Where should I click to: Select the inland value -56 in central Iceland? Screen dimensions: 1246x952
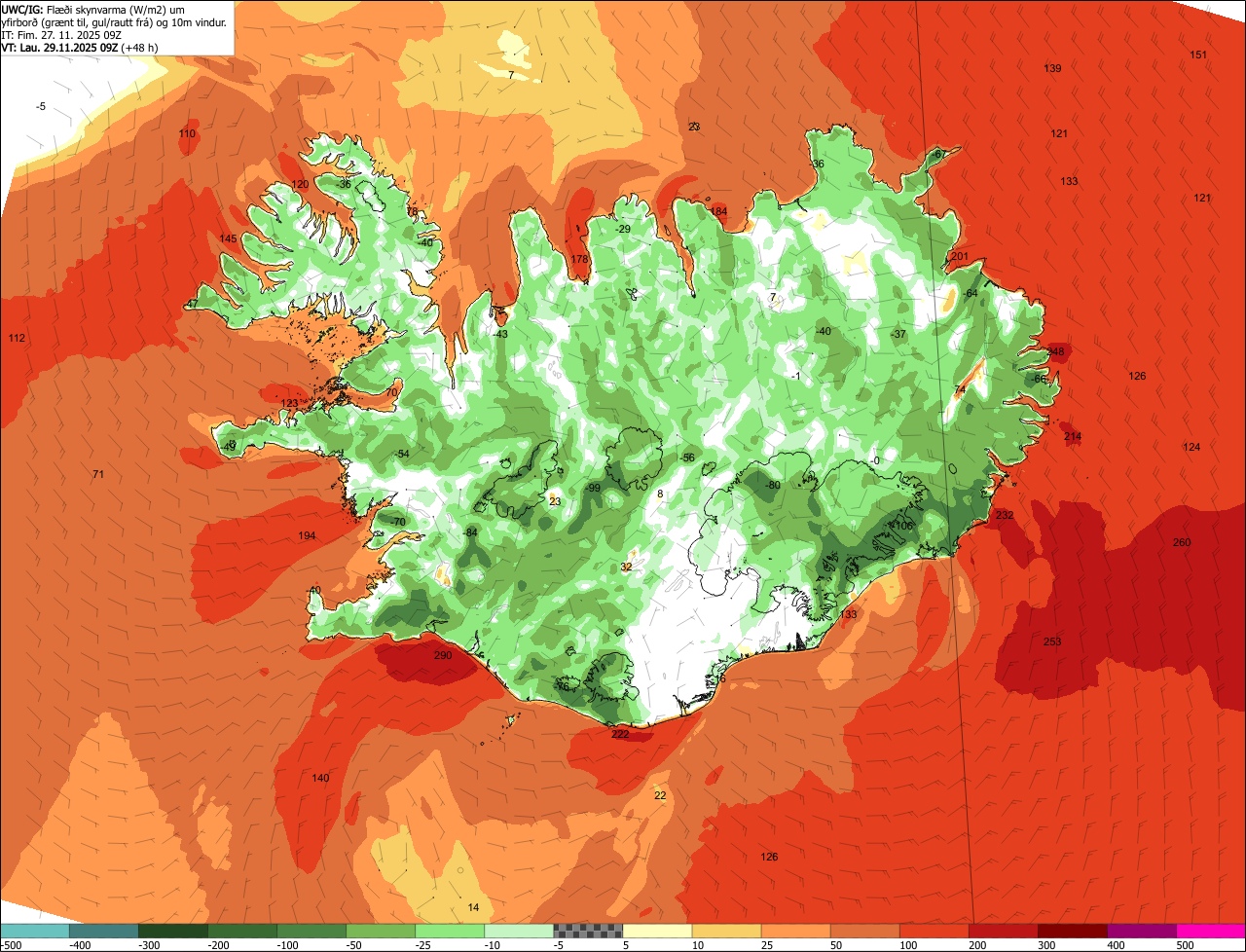tap(687, 458)
